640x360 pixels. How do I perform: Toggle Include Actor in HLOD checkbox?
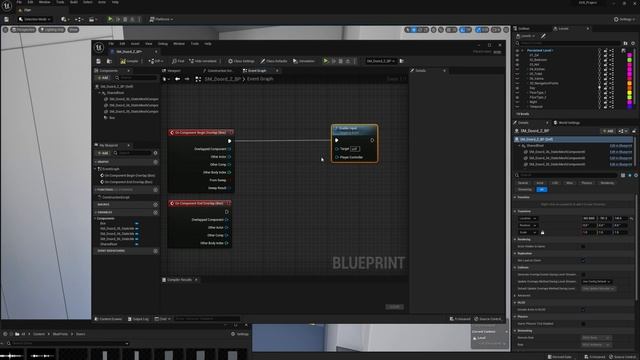pyautogui.click(x=583, y=310)
